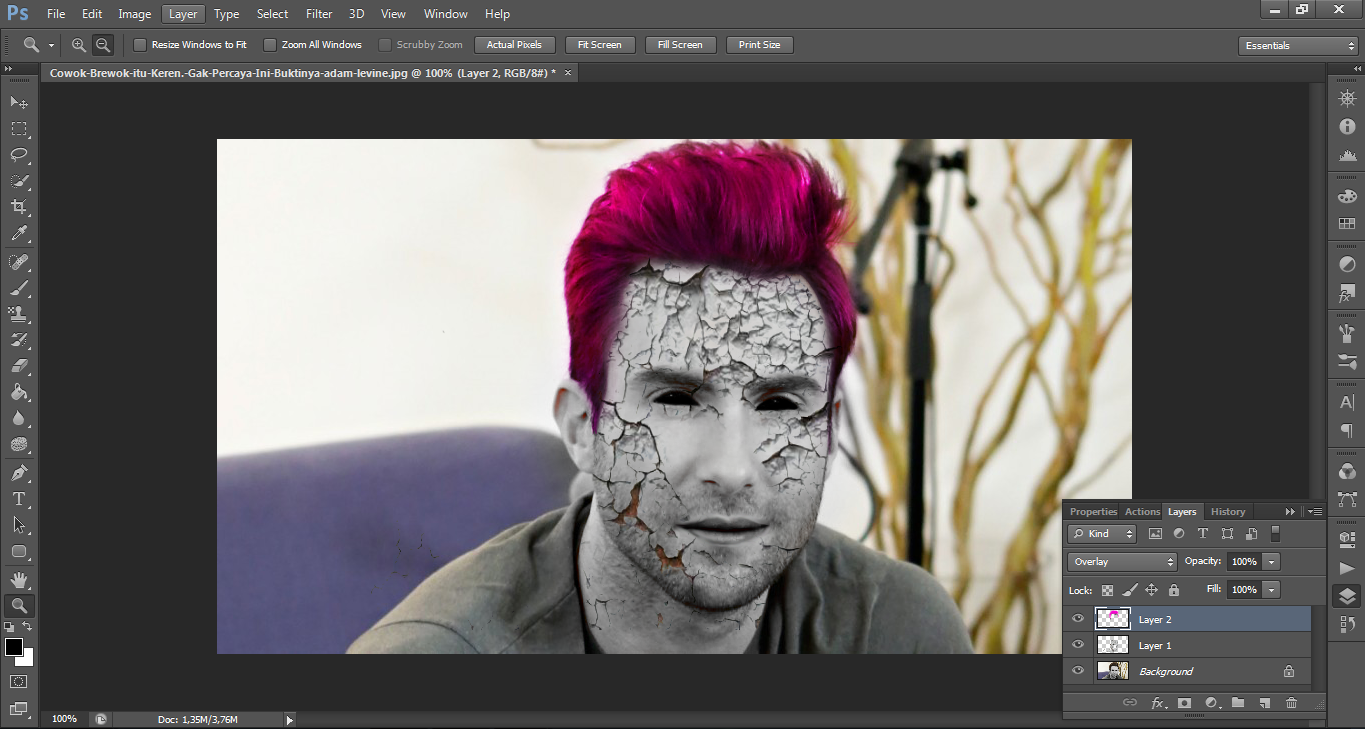Toggle lock image pixels brush icon
This screenshot has height=729, width=1365.
click(1129, 590)
